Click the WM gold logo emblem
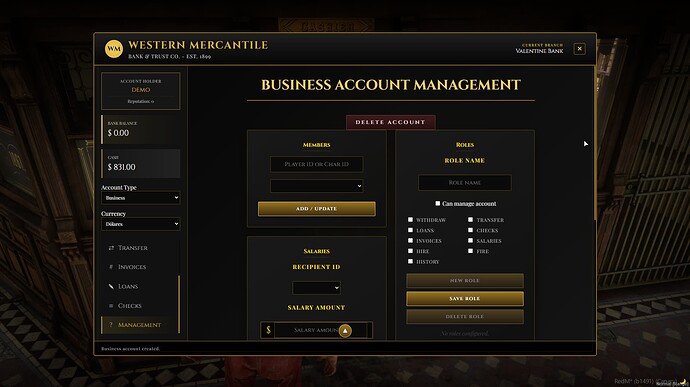 114,49
